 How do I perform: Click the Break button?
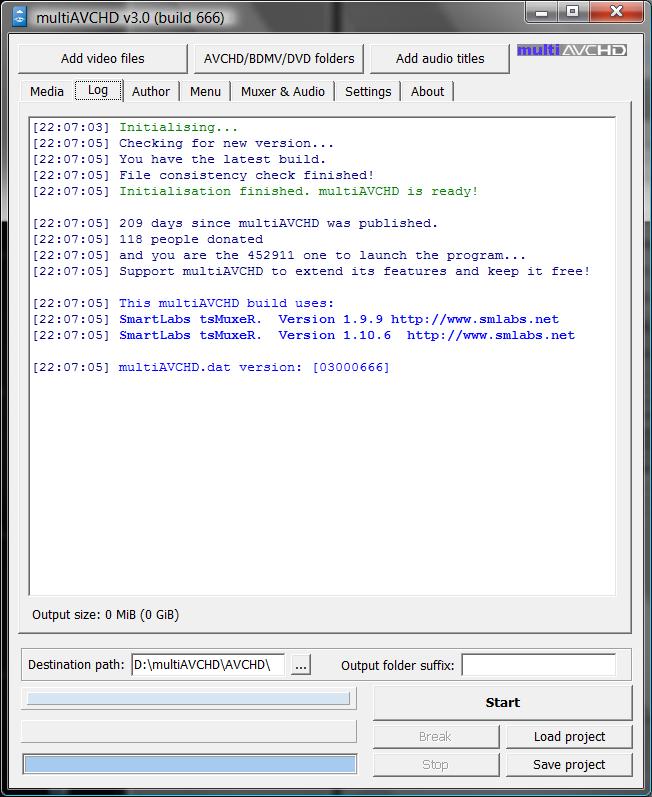(x=436, y=737)
